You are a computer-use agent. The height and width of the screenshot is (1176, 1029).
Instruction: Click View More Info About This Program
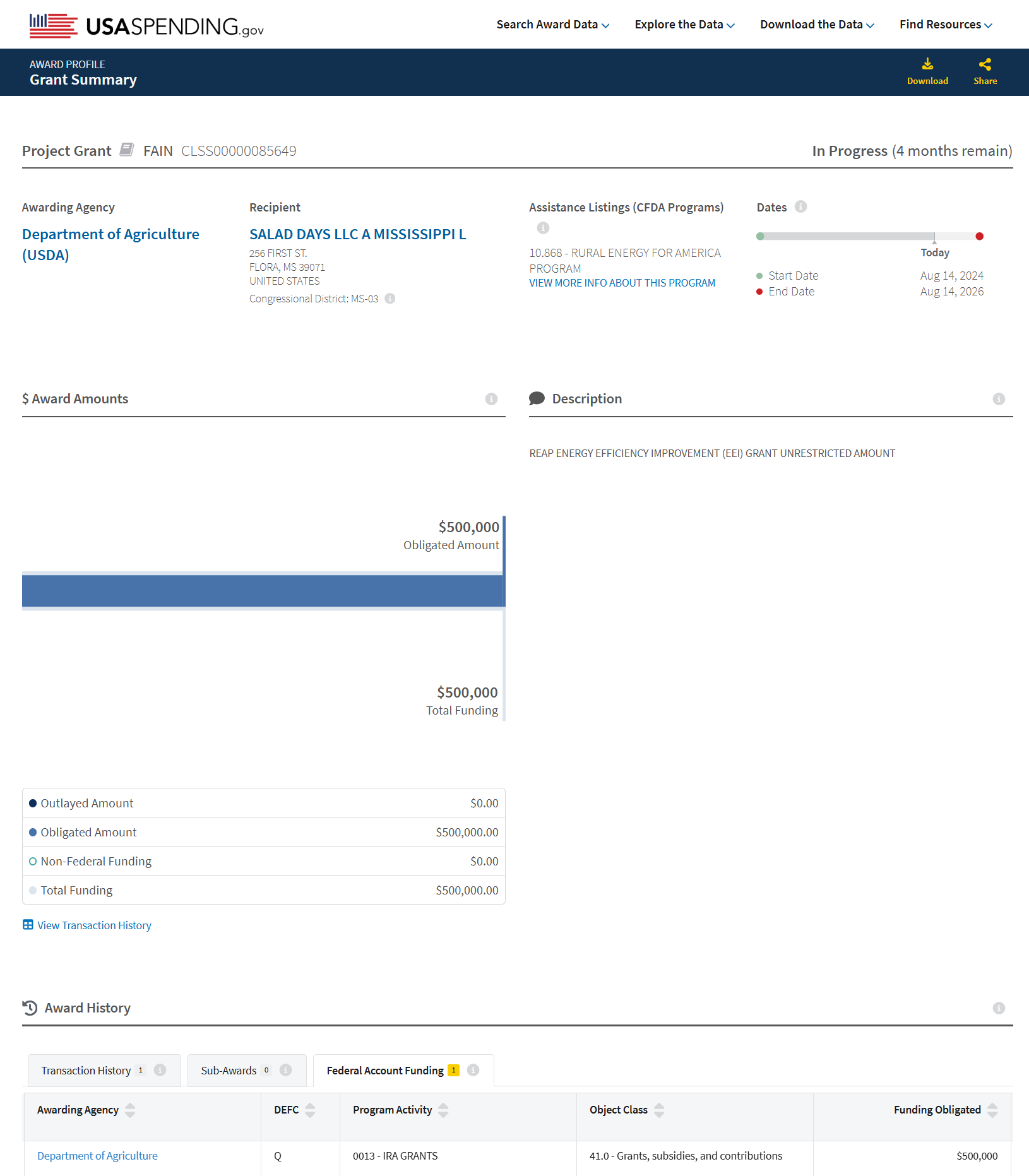622,283
